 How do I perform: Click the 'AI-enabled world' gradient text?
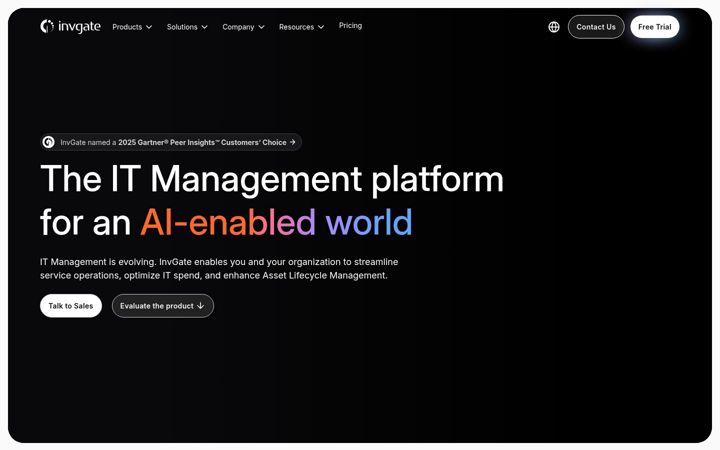[276, 222]
